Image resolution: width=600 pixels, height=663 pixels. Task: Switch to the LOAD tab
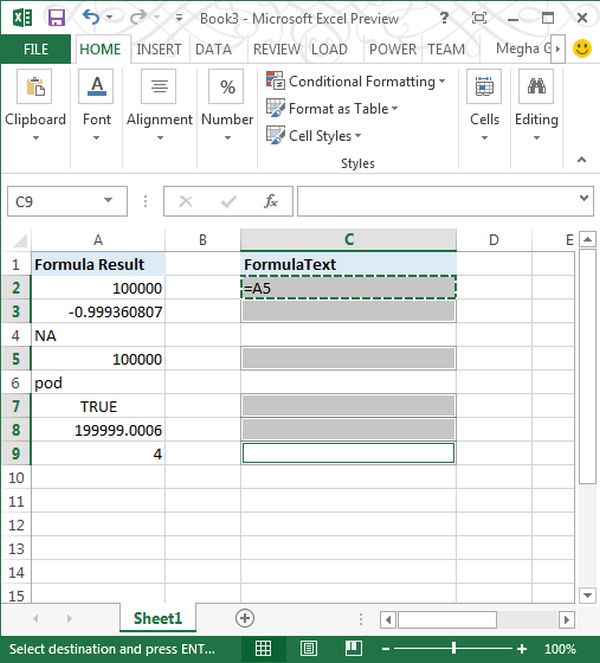click(329, 49)
